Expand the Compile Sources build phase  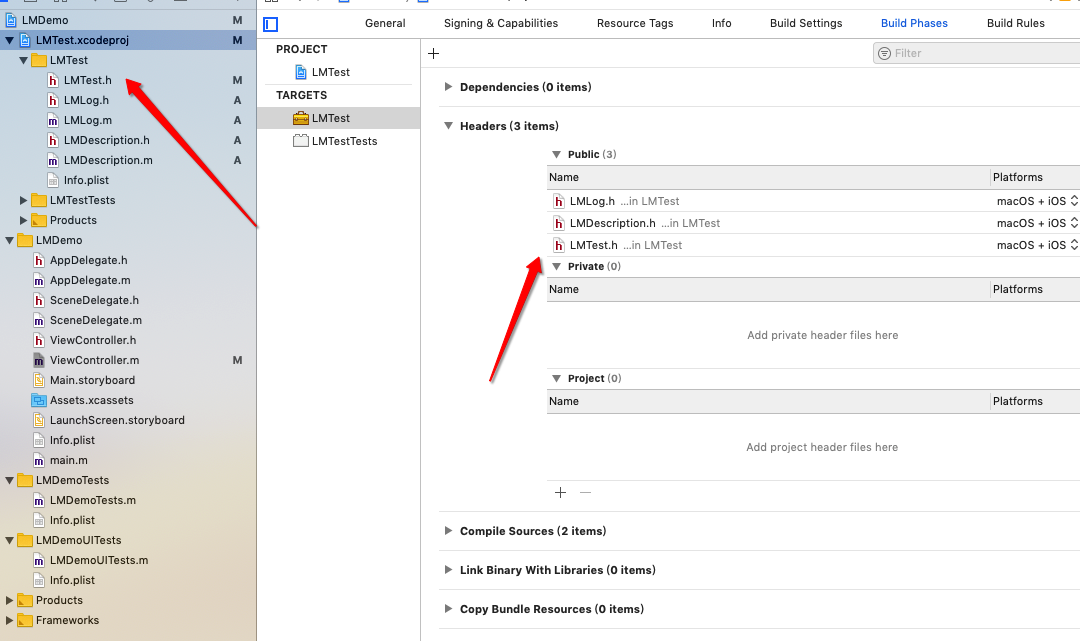448,531
